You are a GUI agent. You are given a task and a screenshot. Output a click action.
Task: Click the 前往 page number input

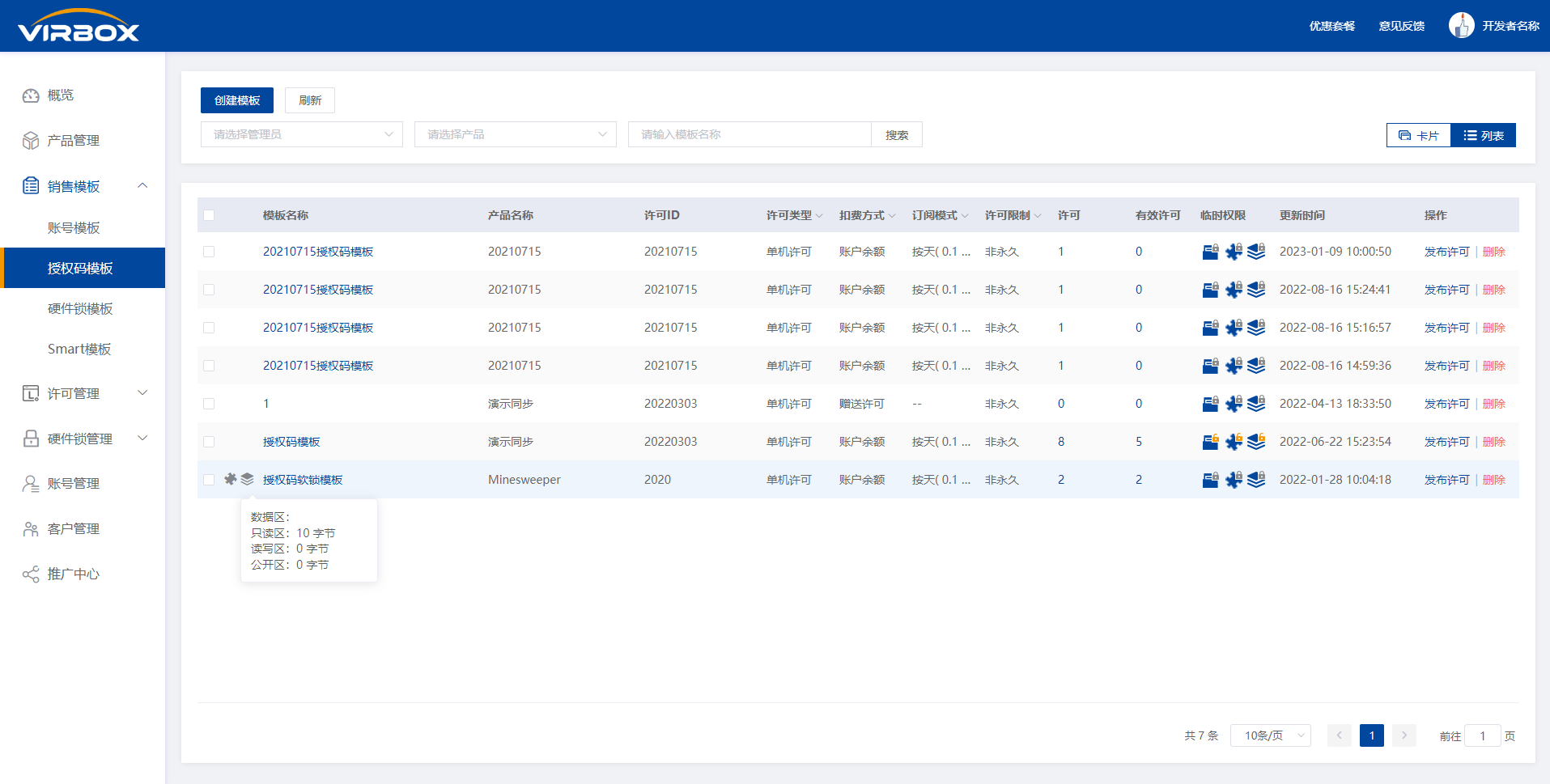coord(1483,735)
